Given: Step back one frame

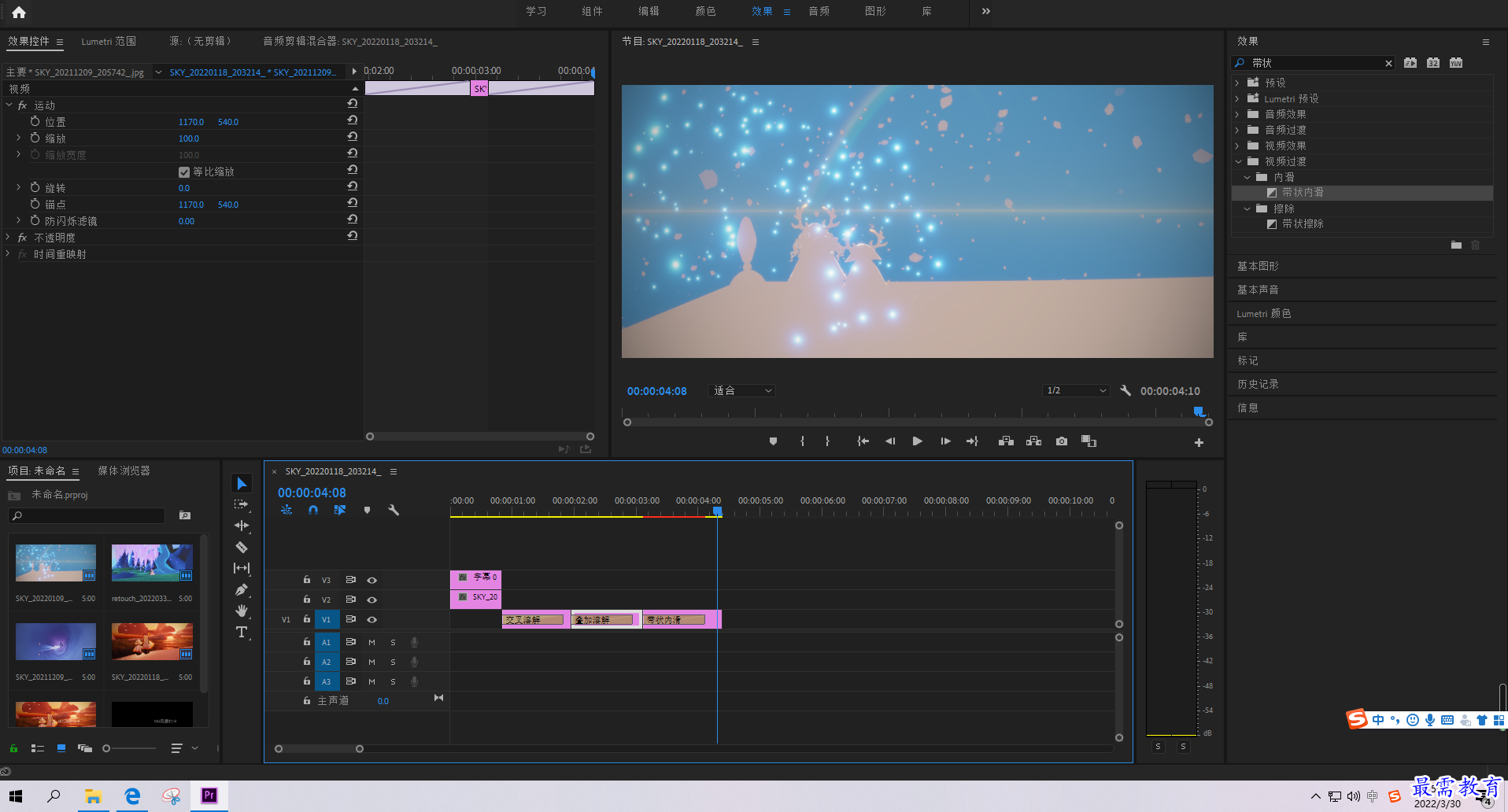Looking at the screenshot, I should point(890,441).
